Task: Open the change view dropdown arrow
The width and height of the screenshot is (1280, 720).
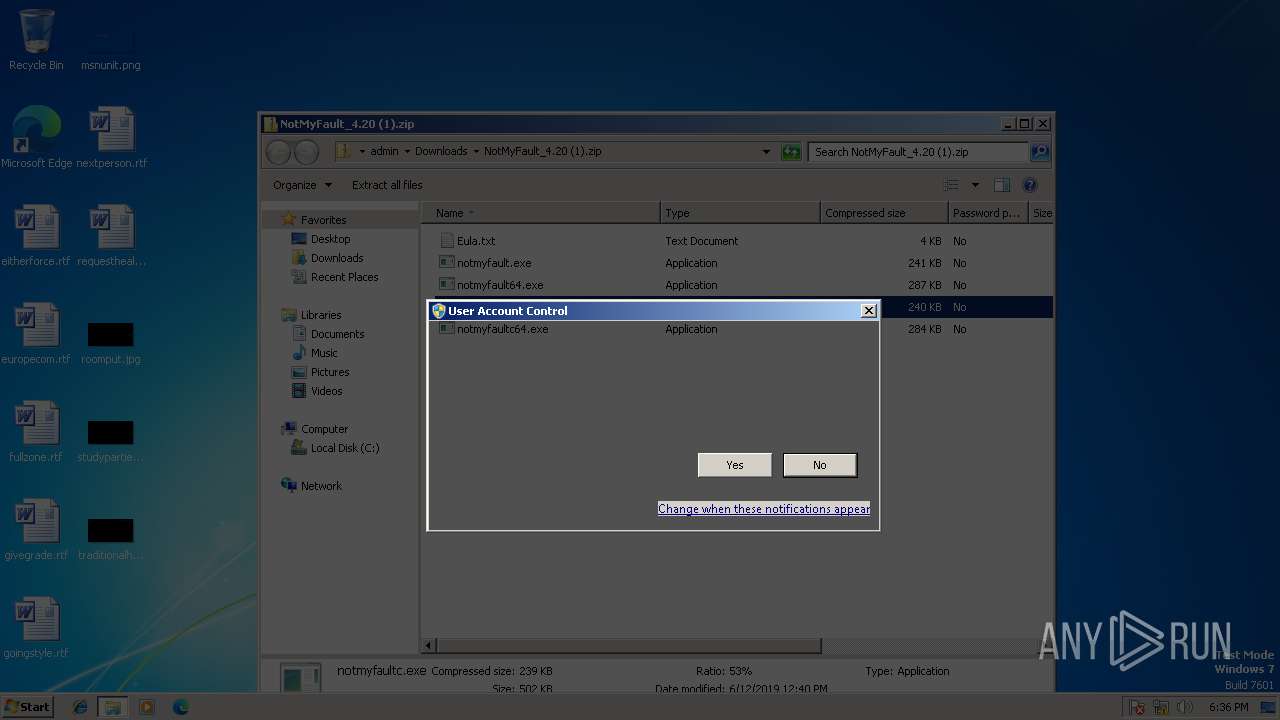Action: click(975, 185)
